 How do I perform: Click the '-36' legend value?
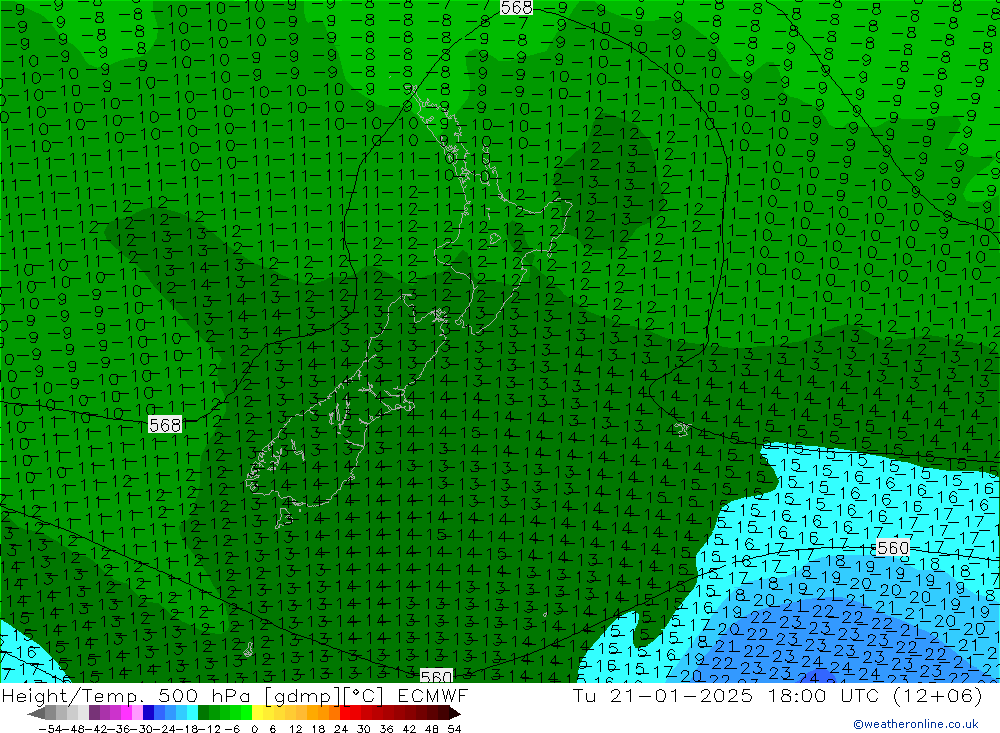coord(119,729)
